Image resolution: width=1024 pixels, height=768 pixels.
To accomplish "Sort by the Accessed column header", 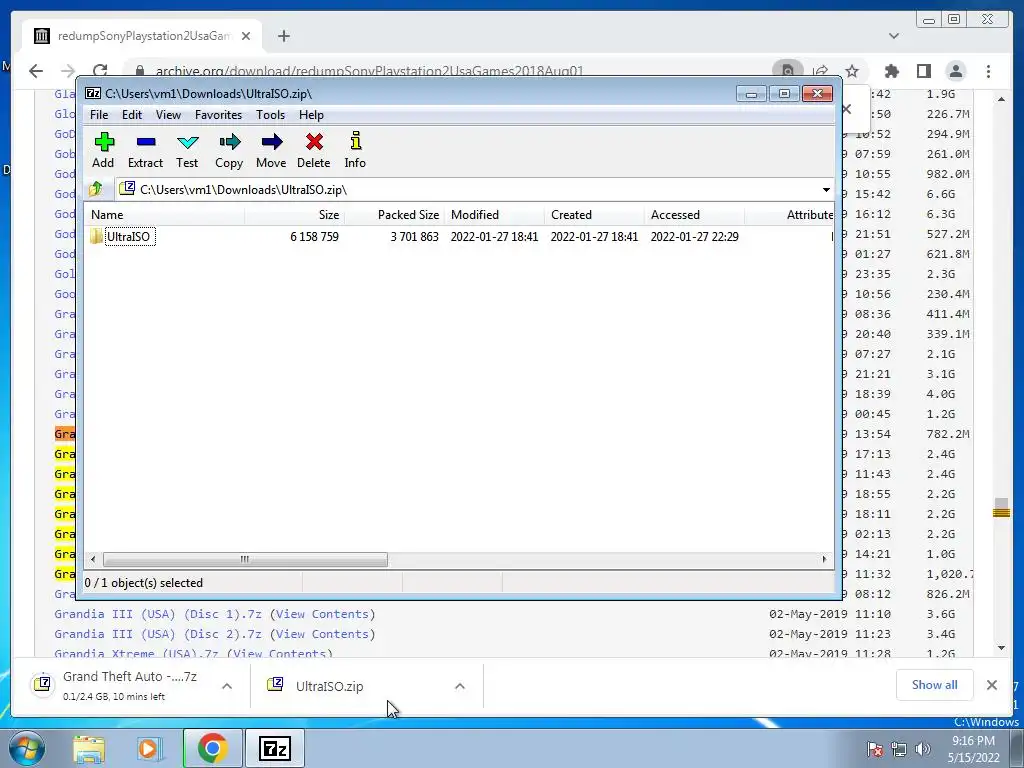I will click(694, 215).
